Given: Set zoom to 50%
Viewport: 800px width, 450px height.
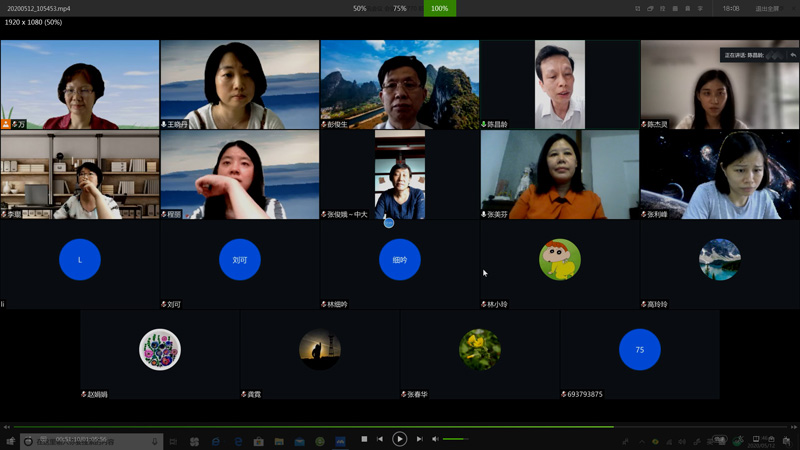Looking at the screenshot, I should tap(359, 8).
